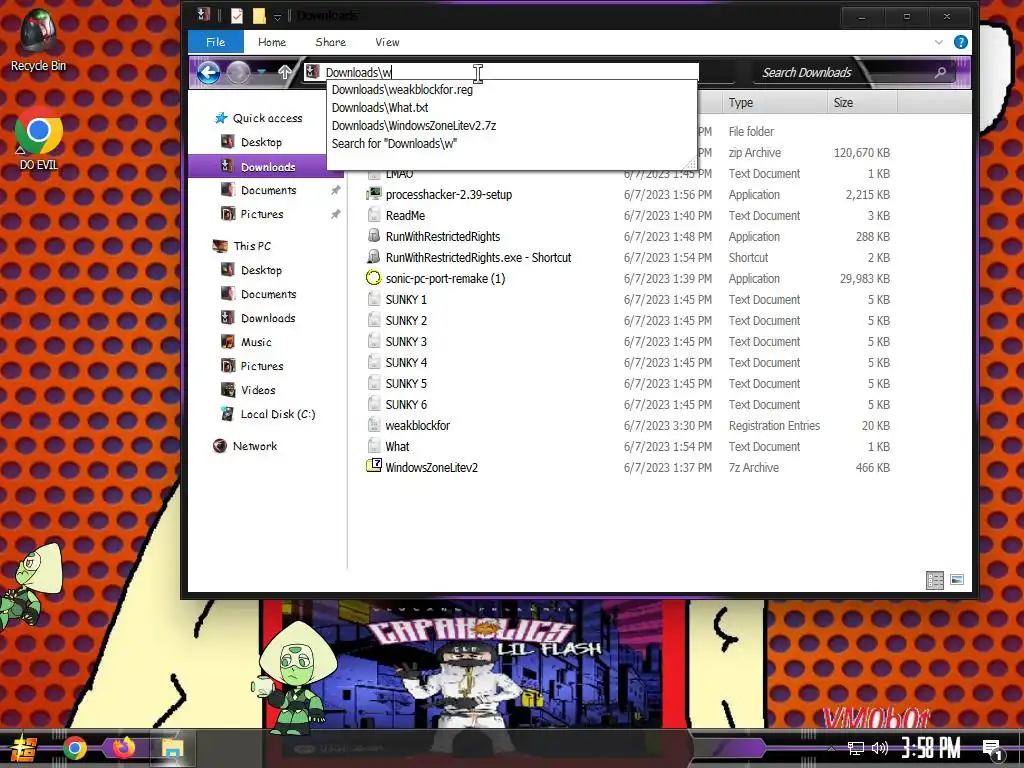Select Documents under This PC
The width and height of the screenshot is (1024, 768).
268,295
